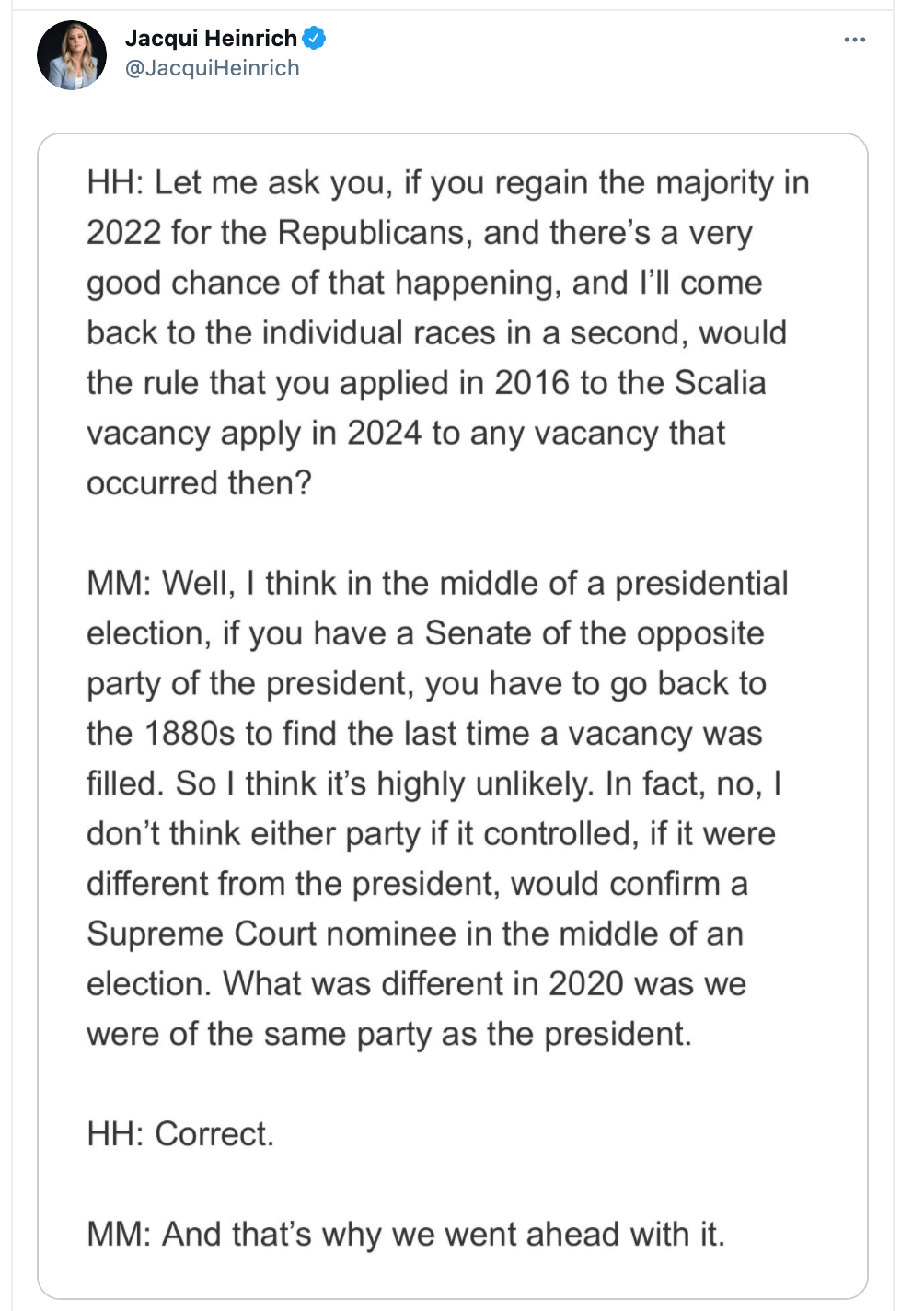Click the line starting '2022 for the Republicans'
The image size is (924, 1311).
point(419,232)
